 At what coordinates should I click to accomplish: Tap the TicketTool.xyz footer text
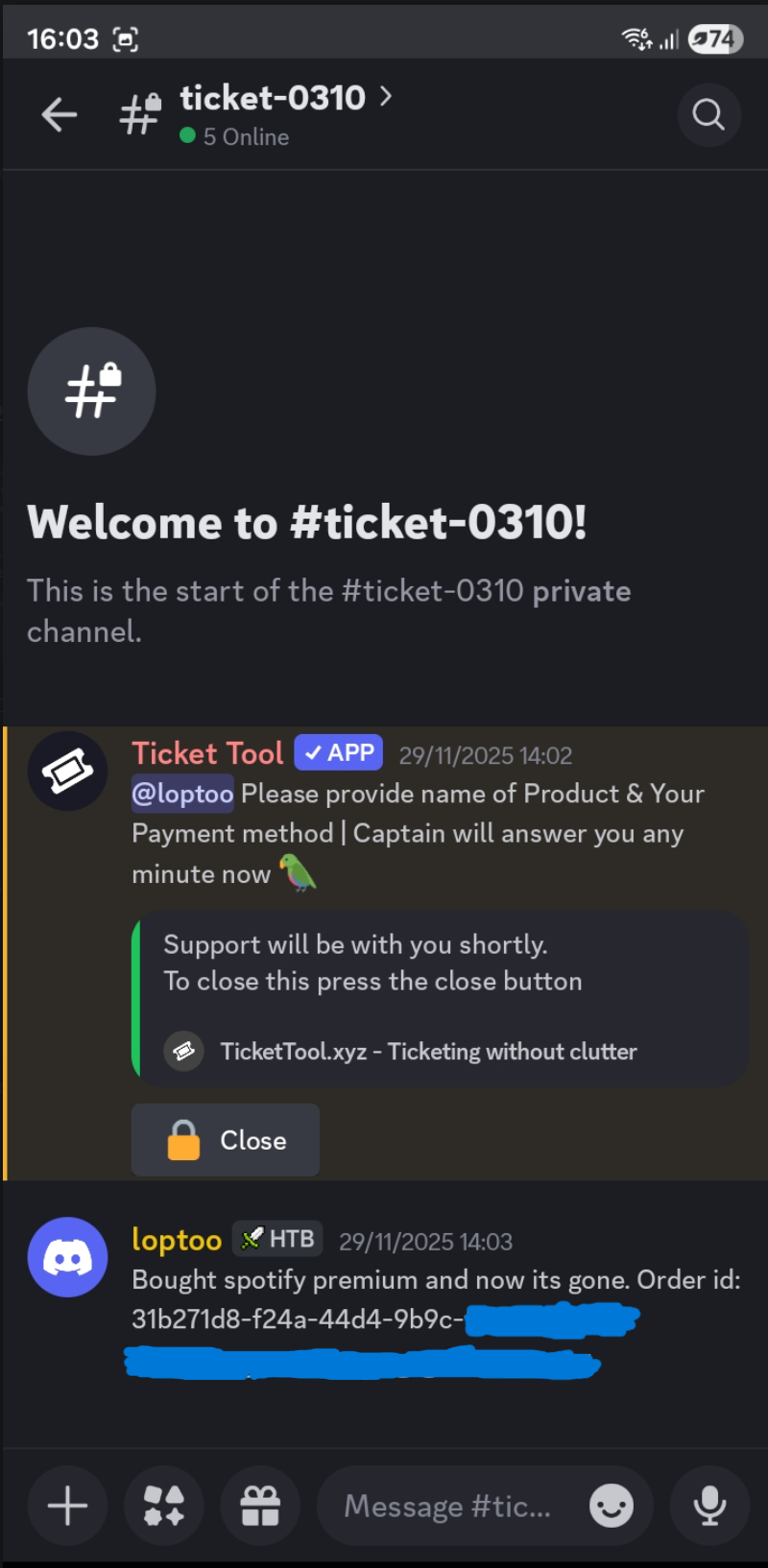pos(428,1052)
